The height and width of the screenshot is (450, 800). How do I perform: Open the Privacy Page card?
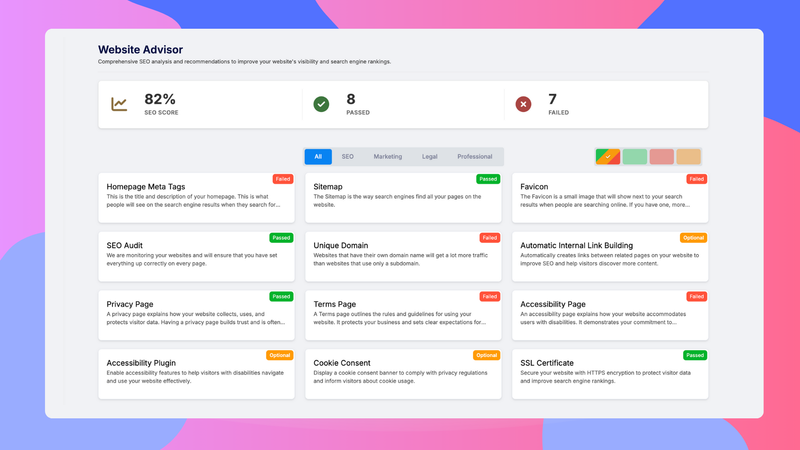point(197,314)
